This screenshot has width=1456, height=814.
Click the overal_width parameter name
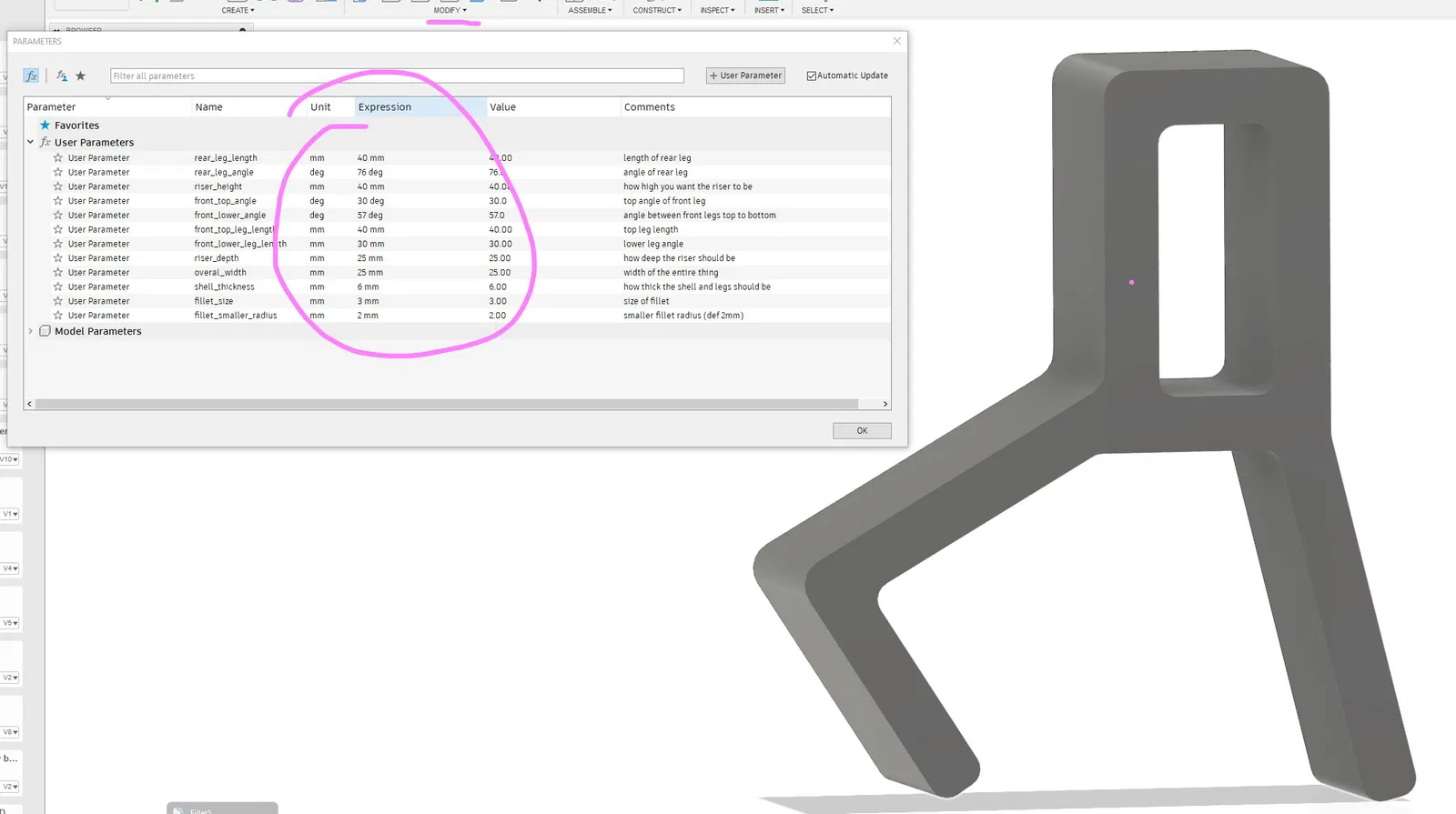tap(220, 273)
